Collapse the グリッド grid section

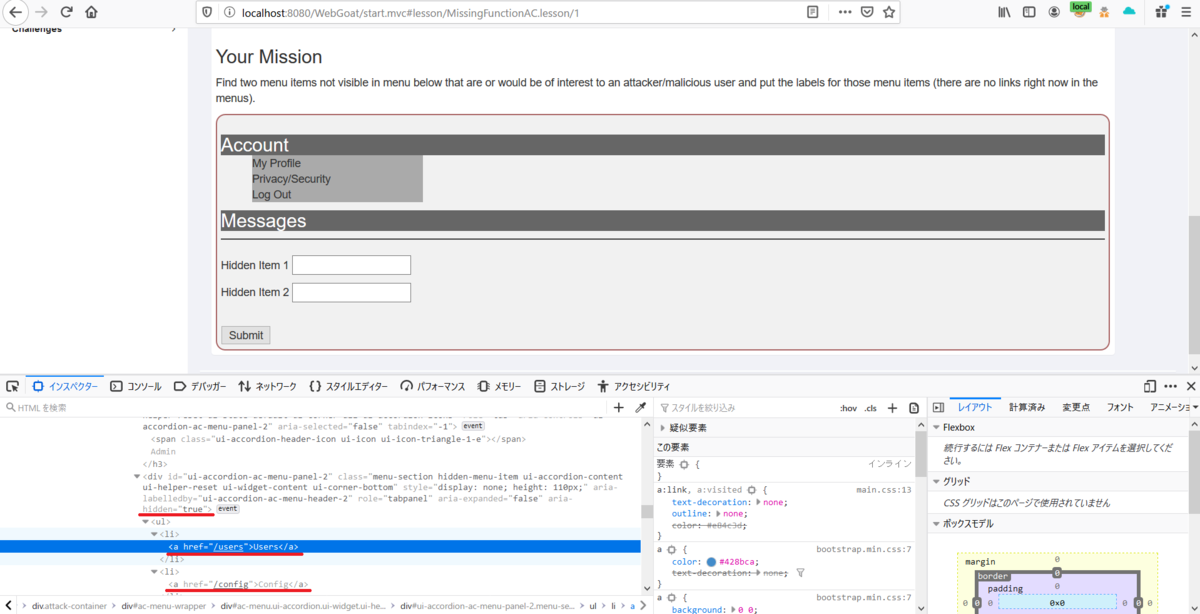click(x=936, y=481)
